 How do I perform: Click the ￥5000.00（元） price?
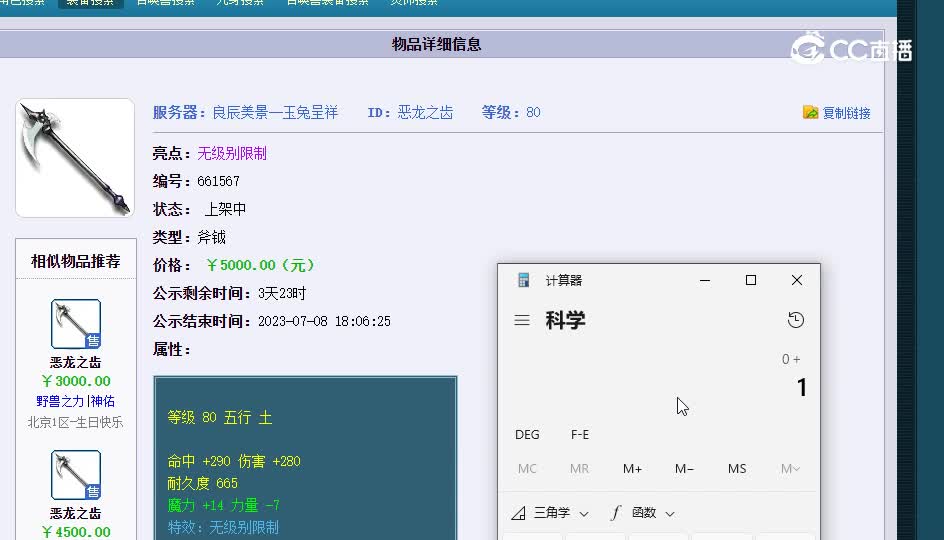[x=260, y=265]
